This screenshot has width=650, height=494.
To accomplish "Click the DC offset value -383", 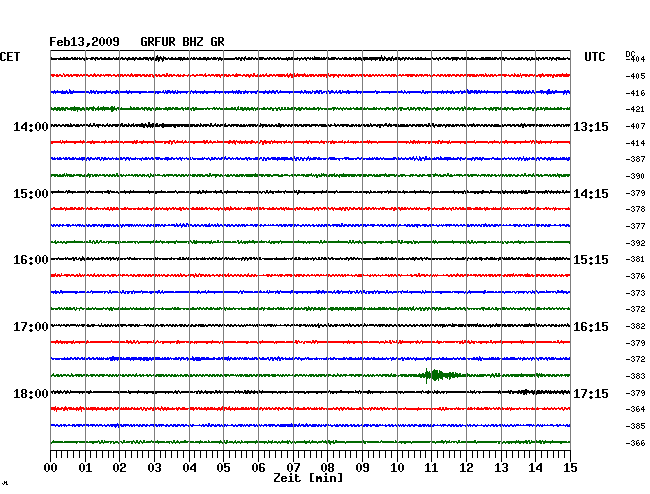I will click(x=635, y=376).
